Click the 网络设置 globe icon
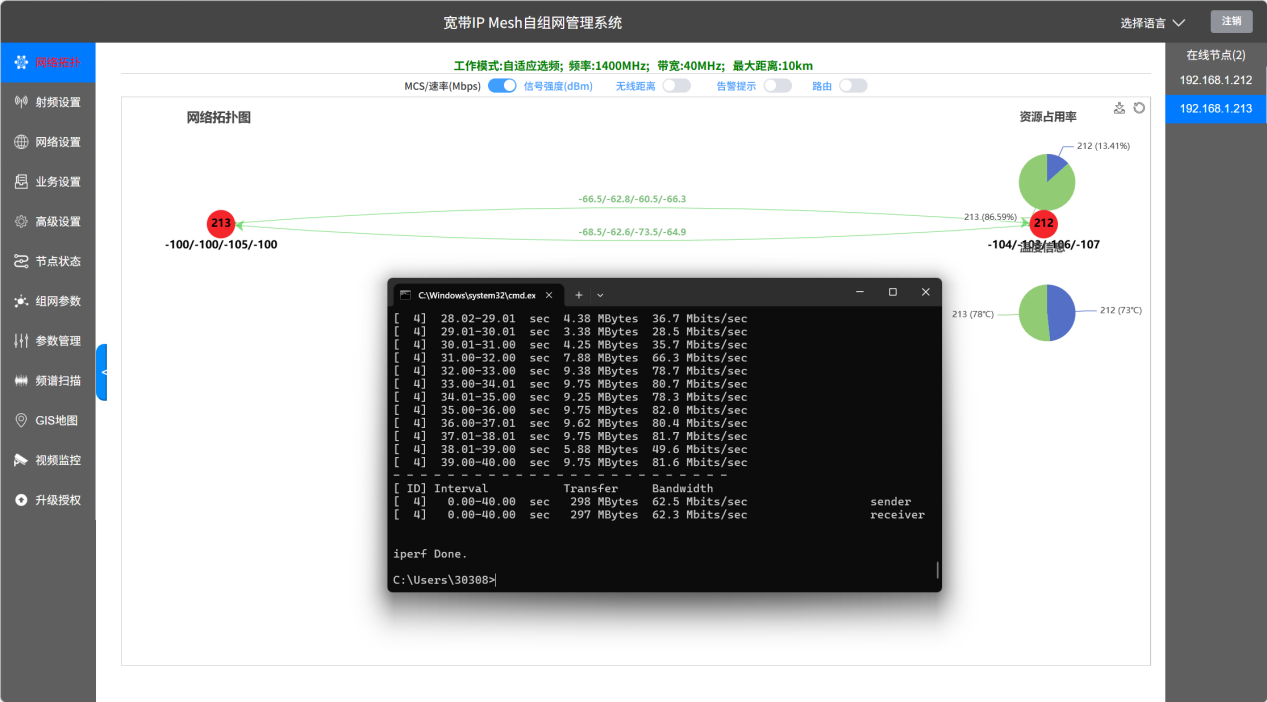1267x702 pixels. (x=21, y=142)
